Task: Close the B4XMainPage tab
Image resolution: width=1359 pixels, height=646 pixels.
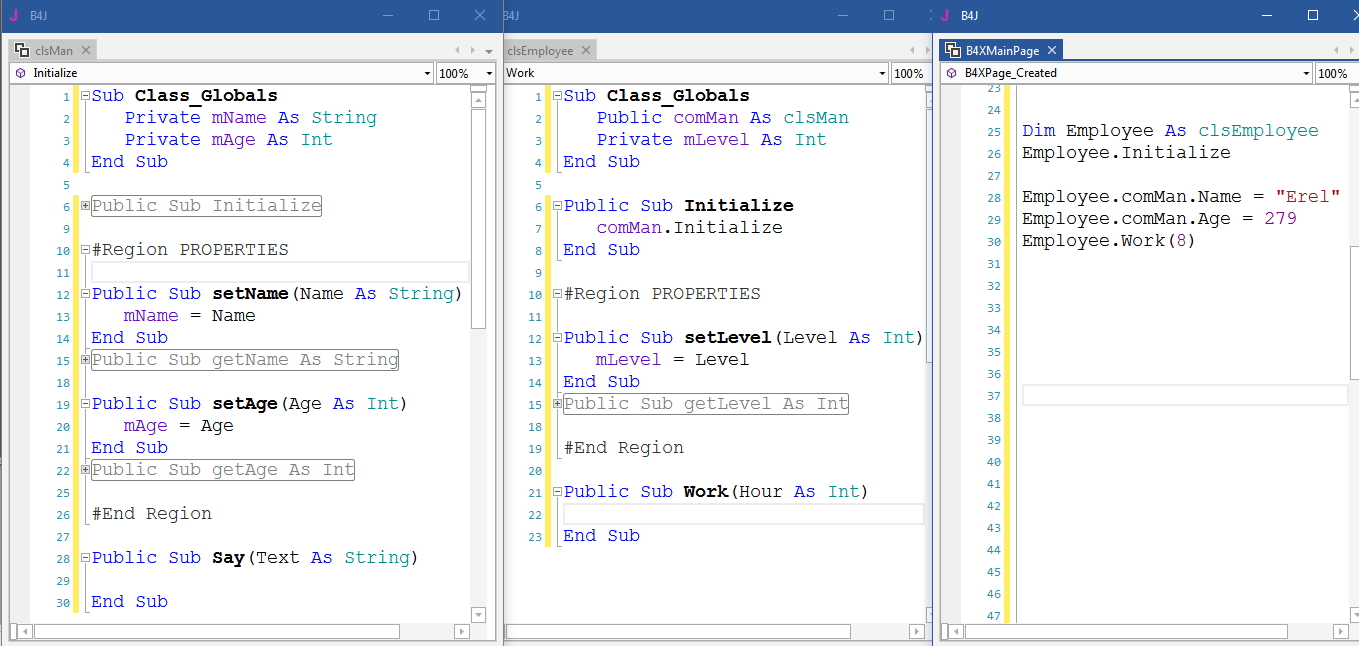Action: click(1052, 50)
